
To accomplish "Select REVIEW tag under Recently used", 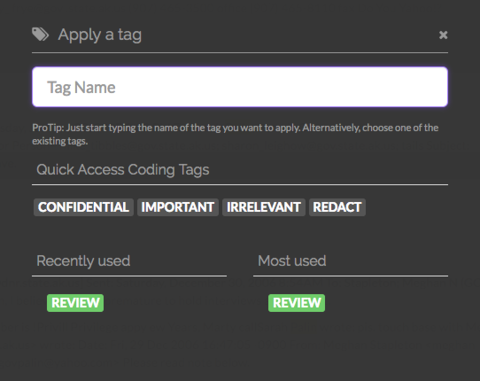I will [x=75, y=303].
